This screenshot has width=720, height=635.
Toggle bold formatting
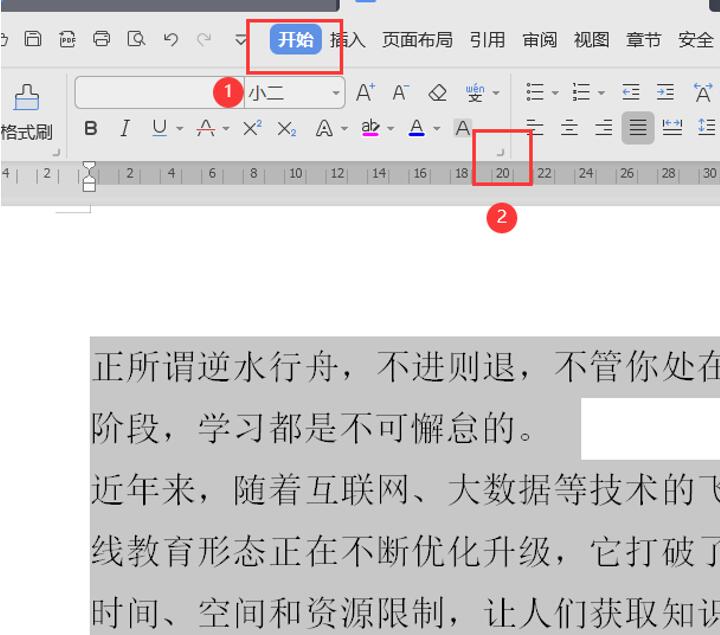[91, 128]
